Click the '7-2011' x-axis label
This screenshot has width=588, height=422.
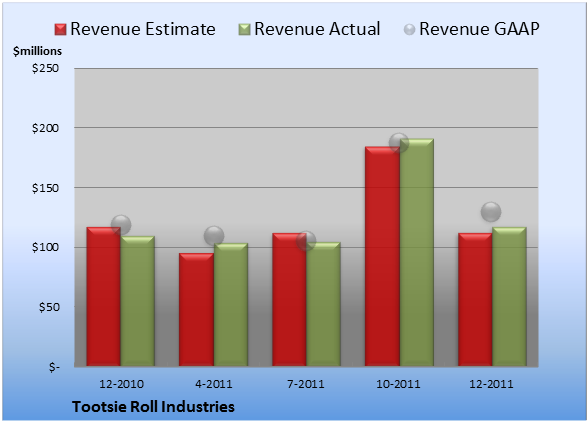(x=306, y=384)
